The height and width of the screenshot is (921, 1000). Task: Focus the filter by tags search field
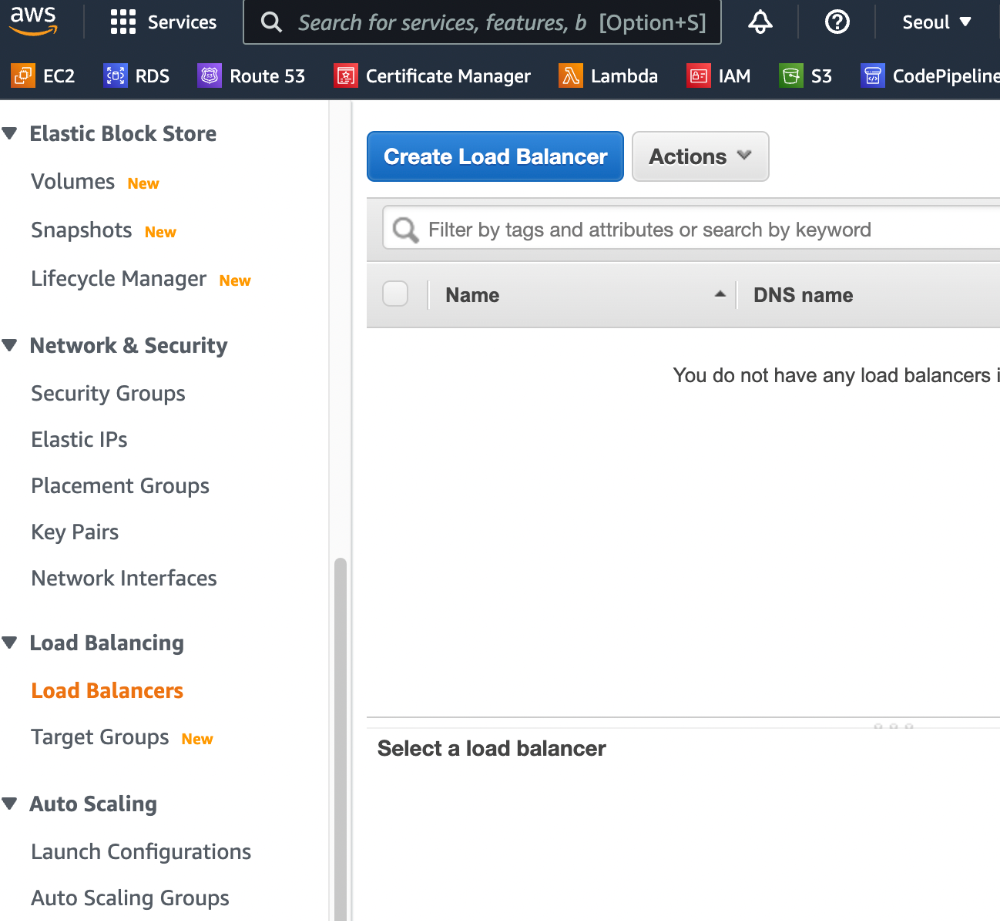[x=692, y=230]
